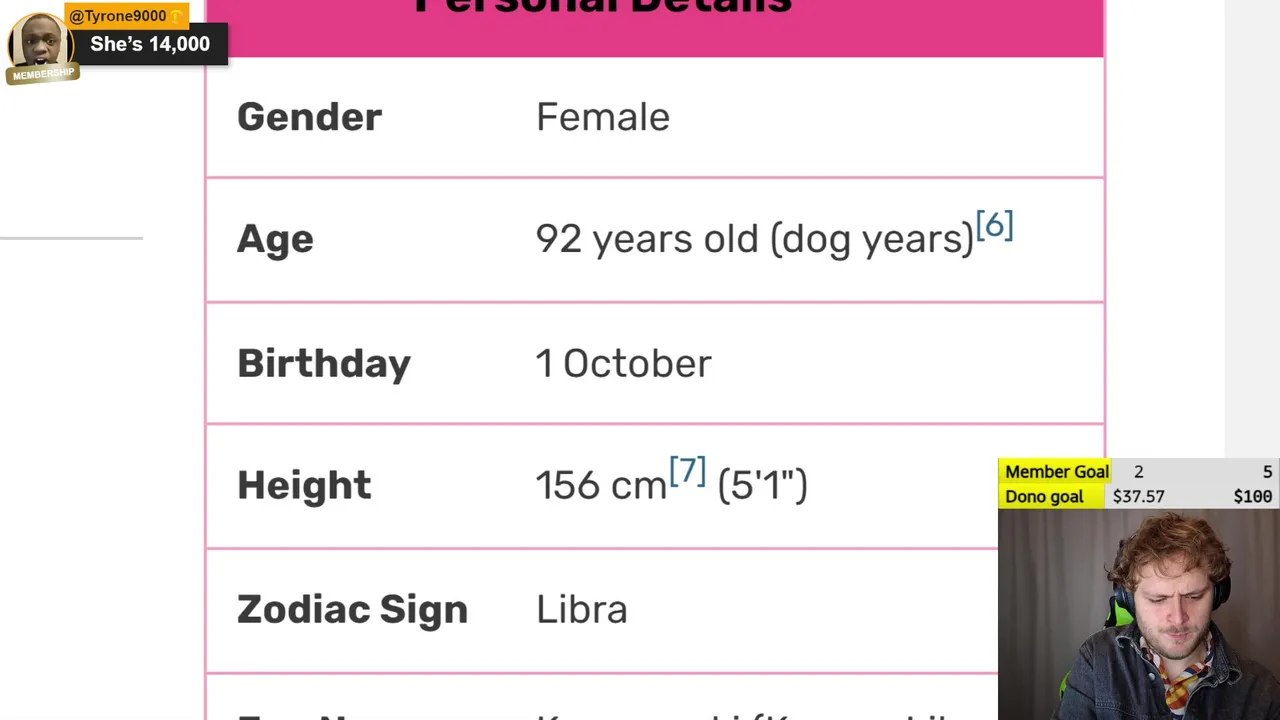Viewport: 1280px width, 720px height.
Task: Click the "She's 14,000" chat message
Action: (150, 44)
